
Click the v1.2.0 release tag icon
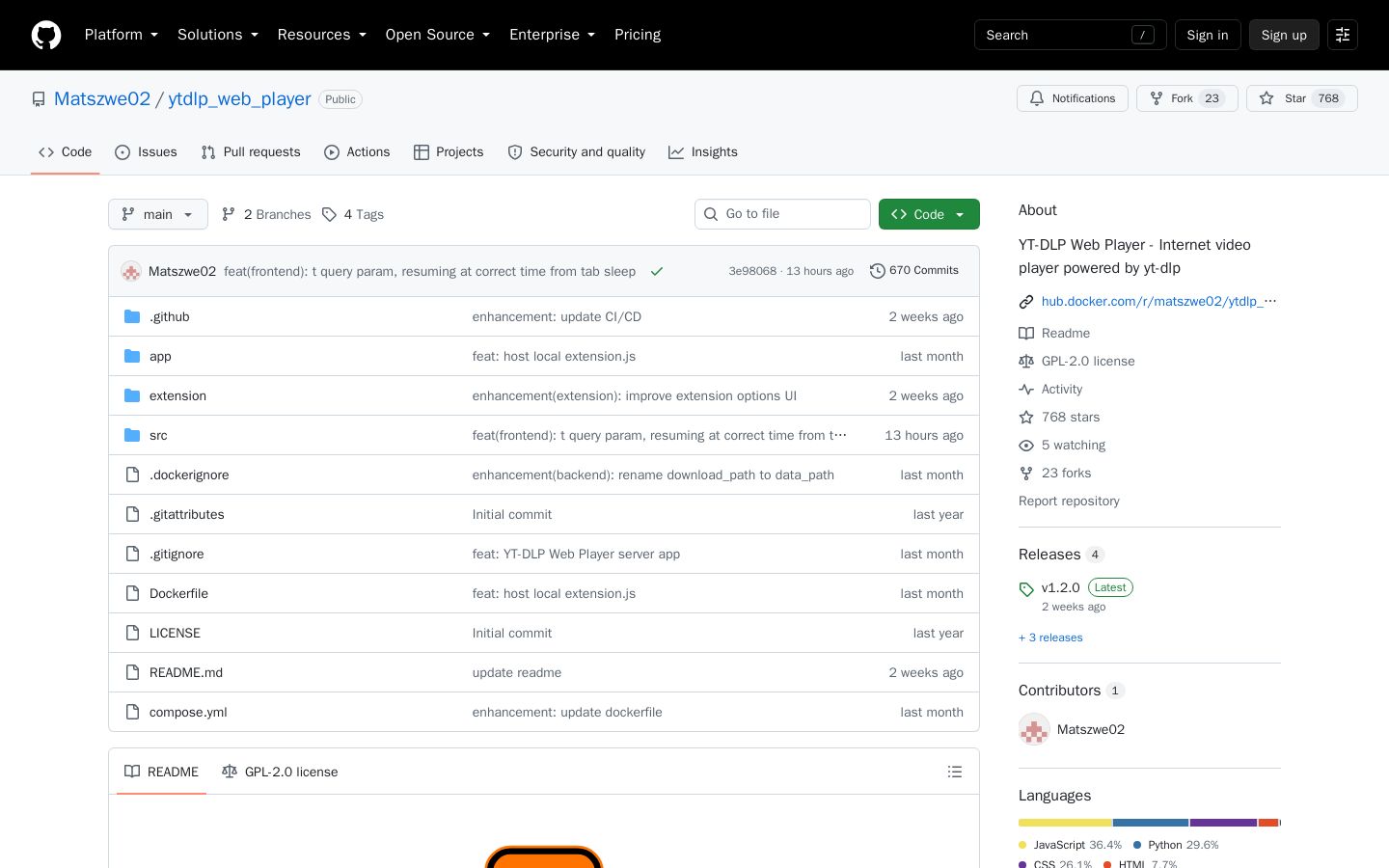[1026, 589]
